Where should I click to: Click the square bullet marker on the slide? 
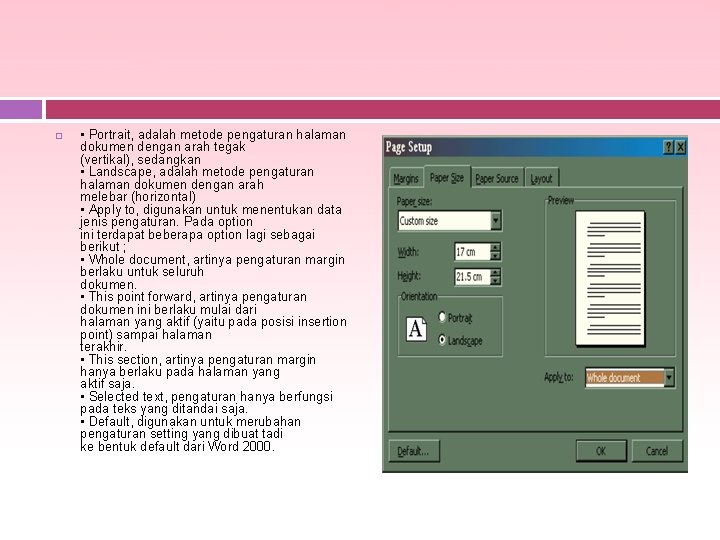point(59,136)
